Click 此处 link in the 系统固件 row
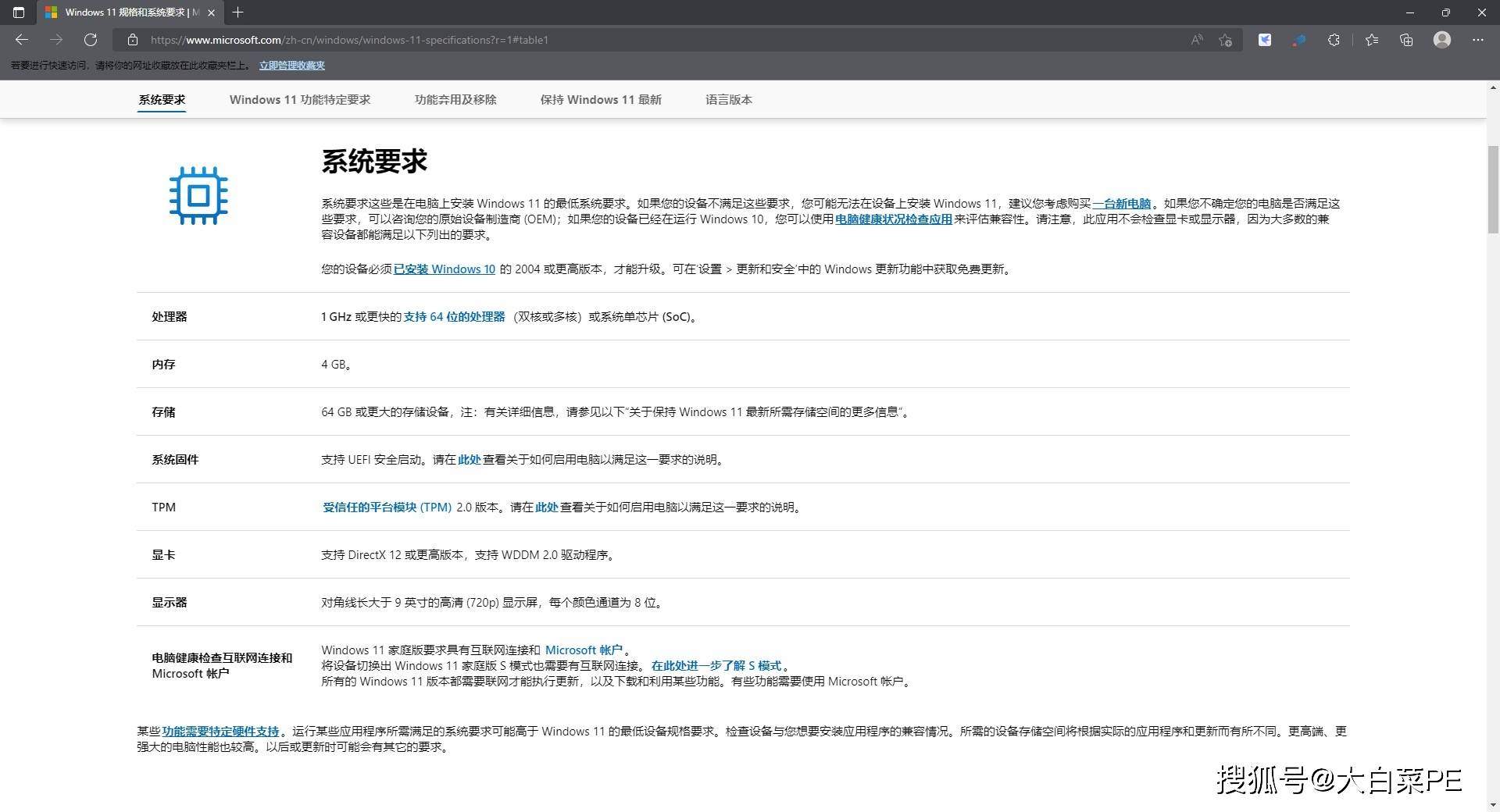1500x812 pixels. click(x=470, y=460)
